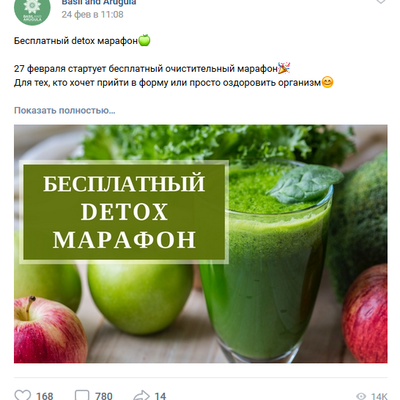Click the headline text Бесплатный detox марафон
The height and width of the screenshot is (400, 400).
pyautogui.click(x=76, y=41)
